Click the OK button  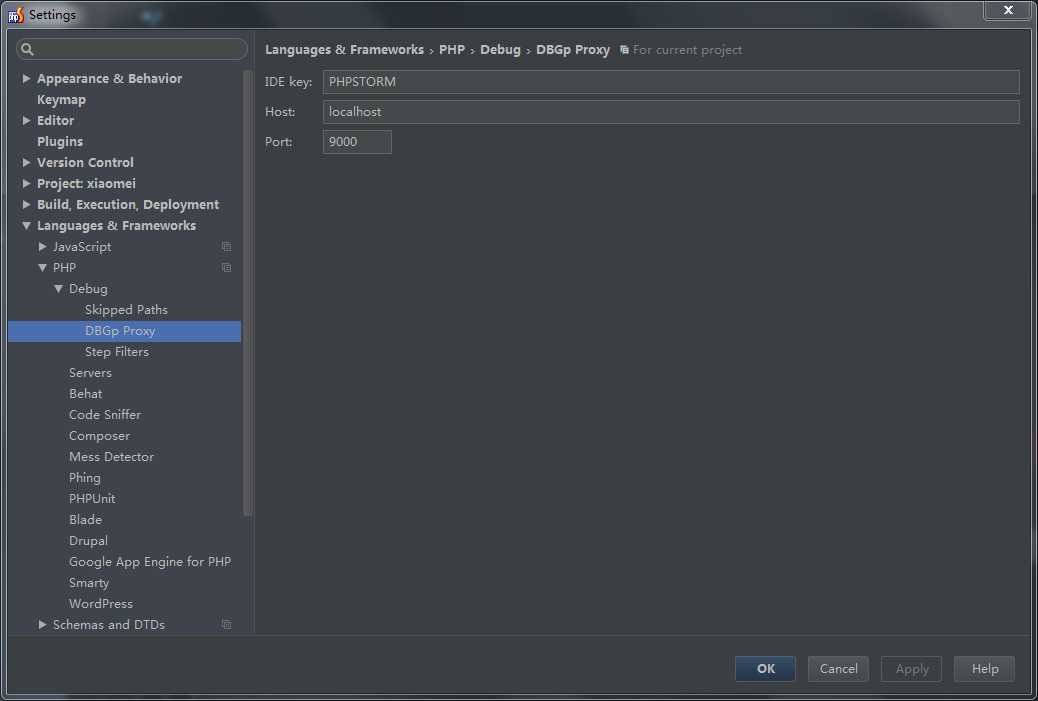pos(765,669)
